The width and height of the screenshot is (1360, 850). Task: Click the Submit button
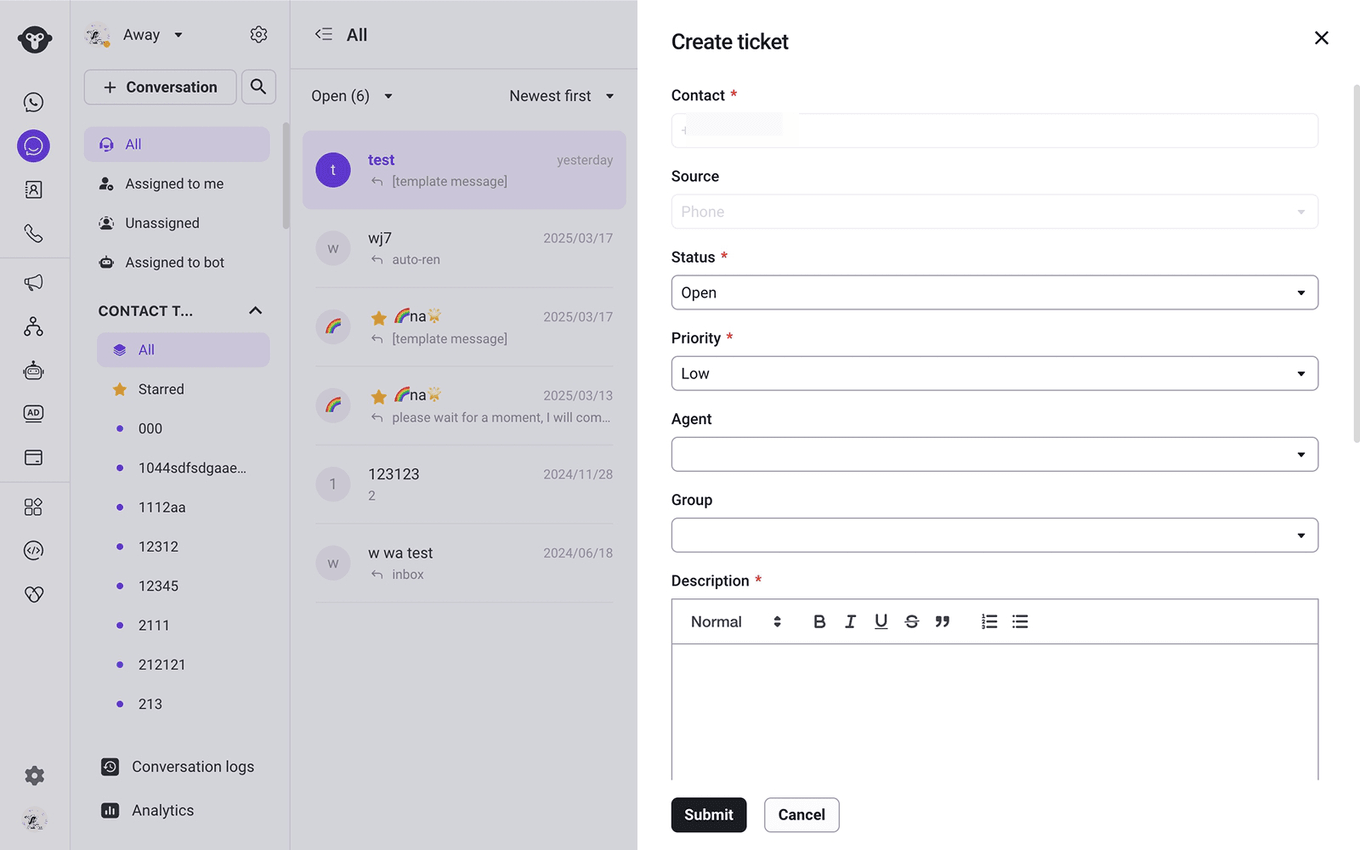pyautogui.click(x=709, y=815)
